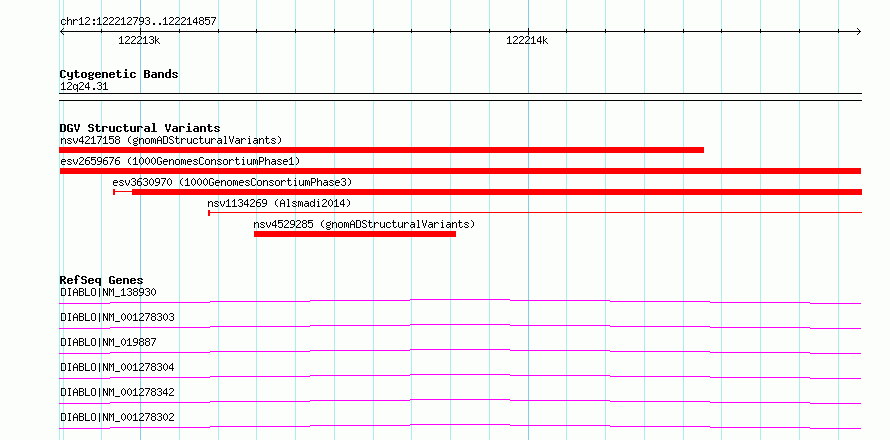Viewport: 890px width, 440px height.
Task: Click the DGV Structural Variants track title
Action: (x=140, y=128)
